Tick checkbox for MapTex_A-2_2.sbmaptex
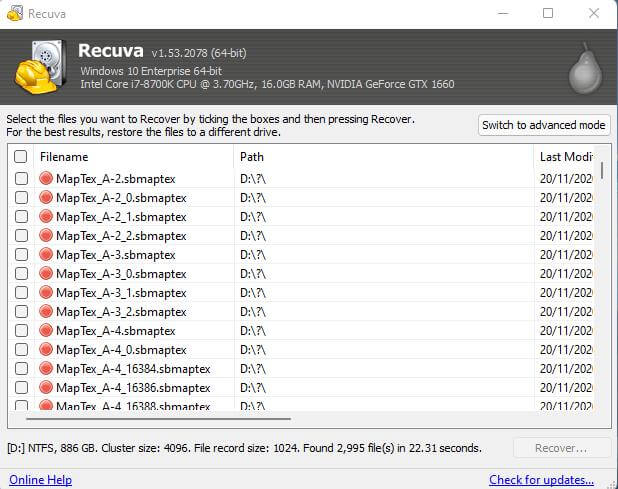Screen dimensions: 618x489 pos(21,235)
